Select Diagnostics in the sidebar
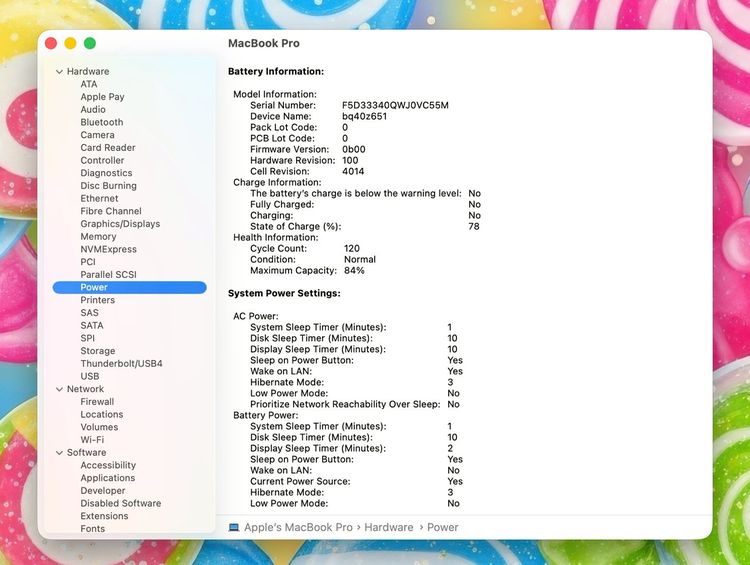Image resolution: width=750 pixels, height=565 pixels. click(106, 173)
